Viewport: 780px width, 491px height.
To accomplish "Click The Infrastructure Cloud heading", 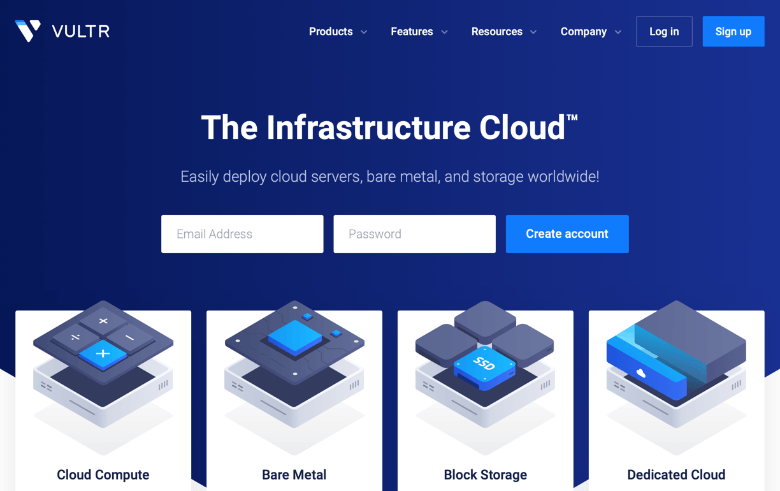I will (x=389, y=128).
